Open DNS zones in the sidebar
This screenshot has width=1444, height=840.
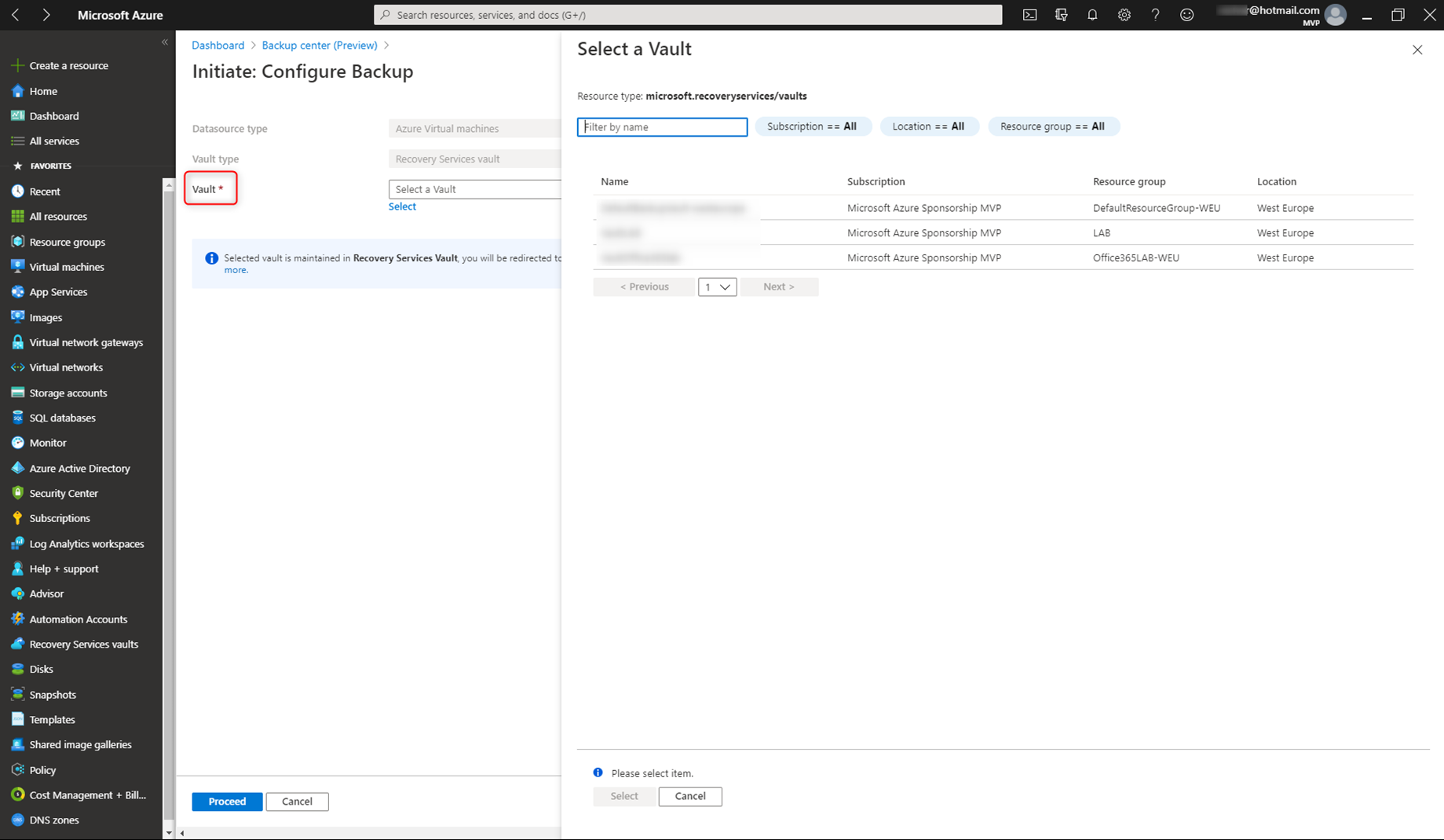click(54, 820)
